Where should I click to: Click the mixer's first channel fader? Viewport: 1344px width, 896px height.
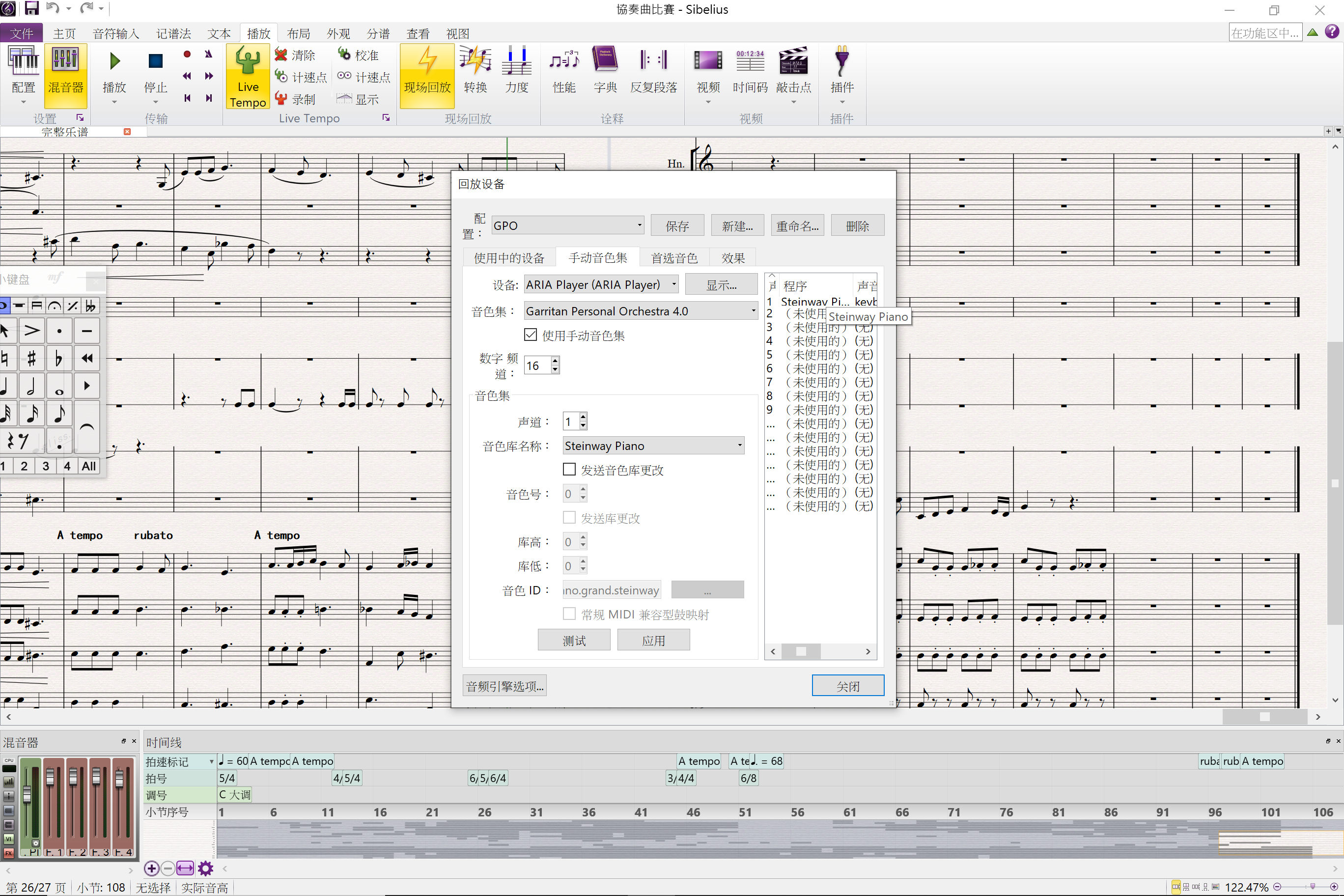tap(27, 794)
